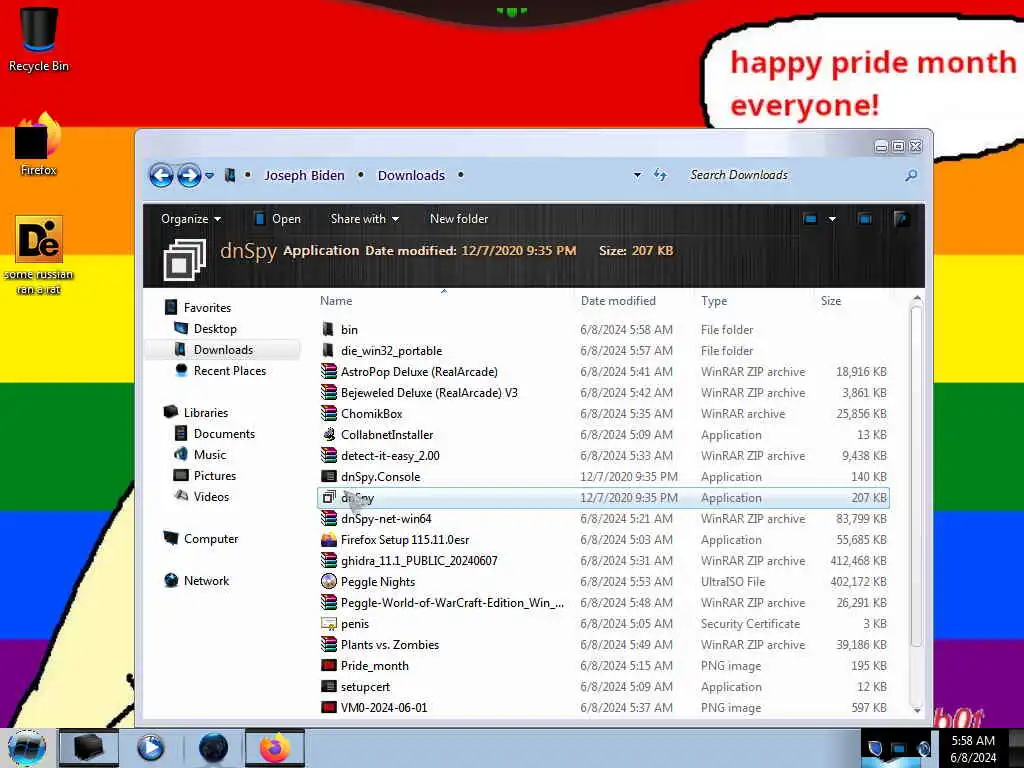Select Libraries in the navigation pane
Viewport: 1024px width, 768px height.
196,413
